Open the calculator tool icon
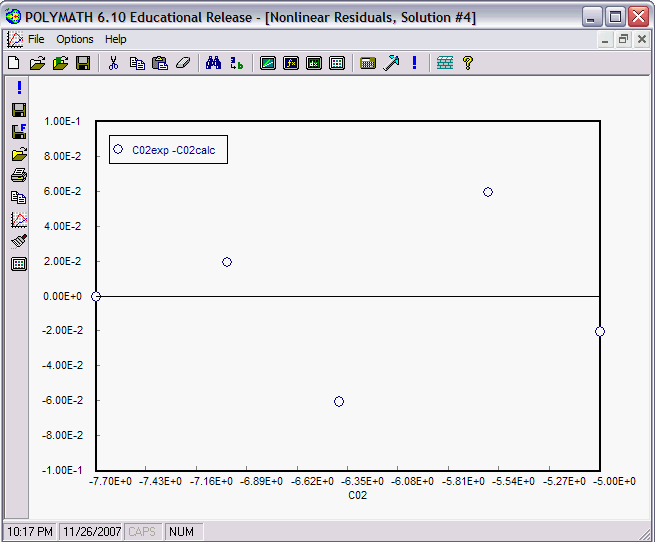This screenshot has height=542, width=655. point(368,63)
